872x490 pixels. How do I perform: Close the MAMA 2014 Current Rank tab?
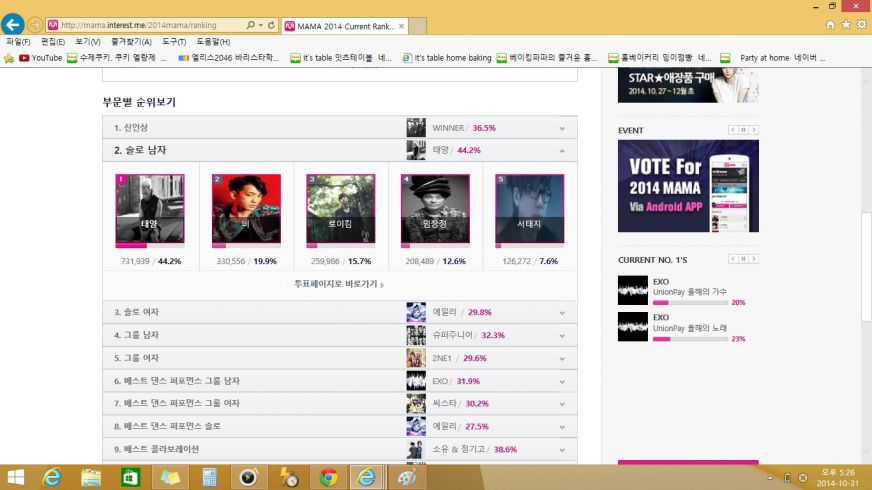point(401,26)
